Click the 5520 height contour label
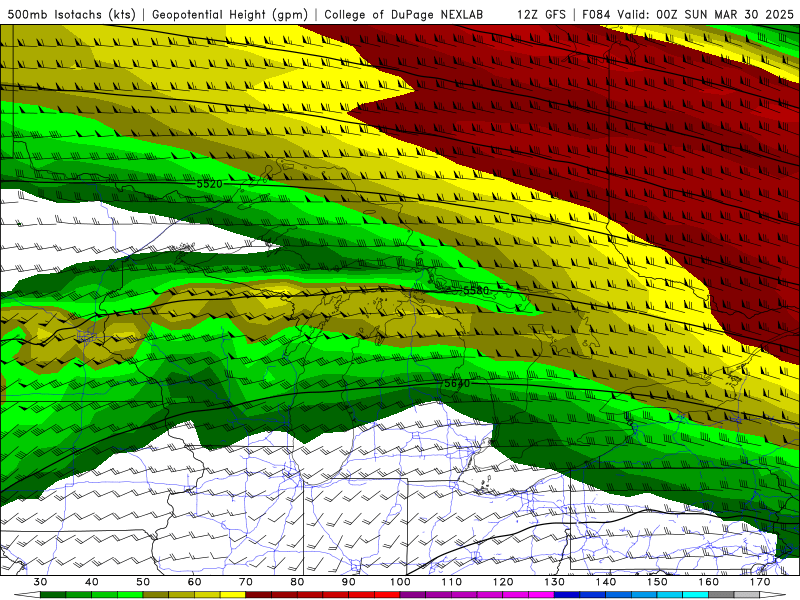This screenshot has height=600, width=800. pos(209,184)
